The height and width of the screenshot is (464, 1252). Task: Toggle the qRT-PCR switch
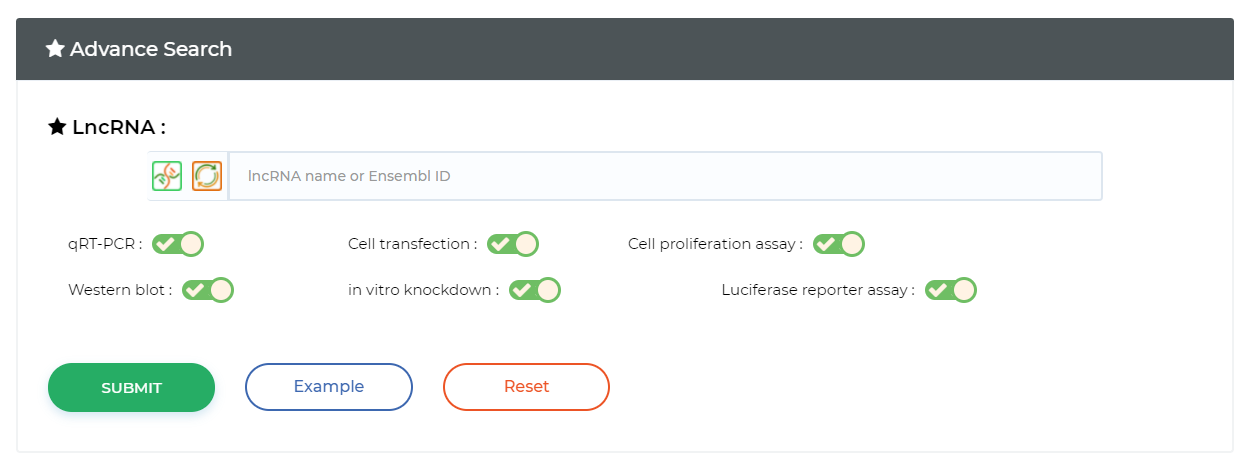coord(178,244)
